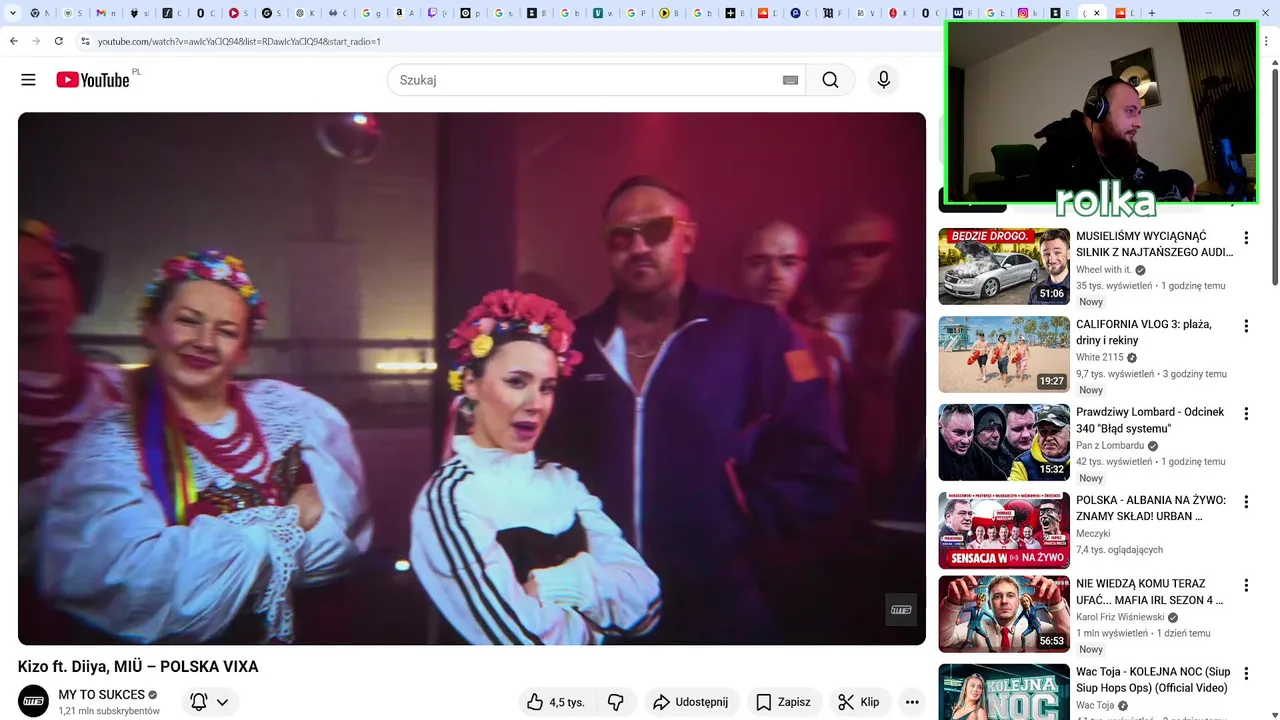Open the Wheel with it. channel link
1280x720 pixels.
1104,270
